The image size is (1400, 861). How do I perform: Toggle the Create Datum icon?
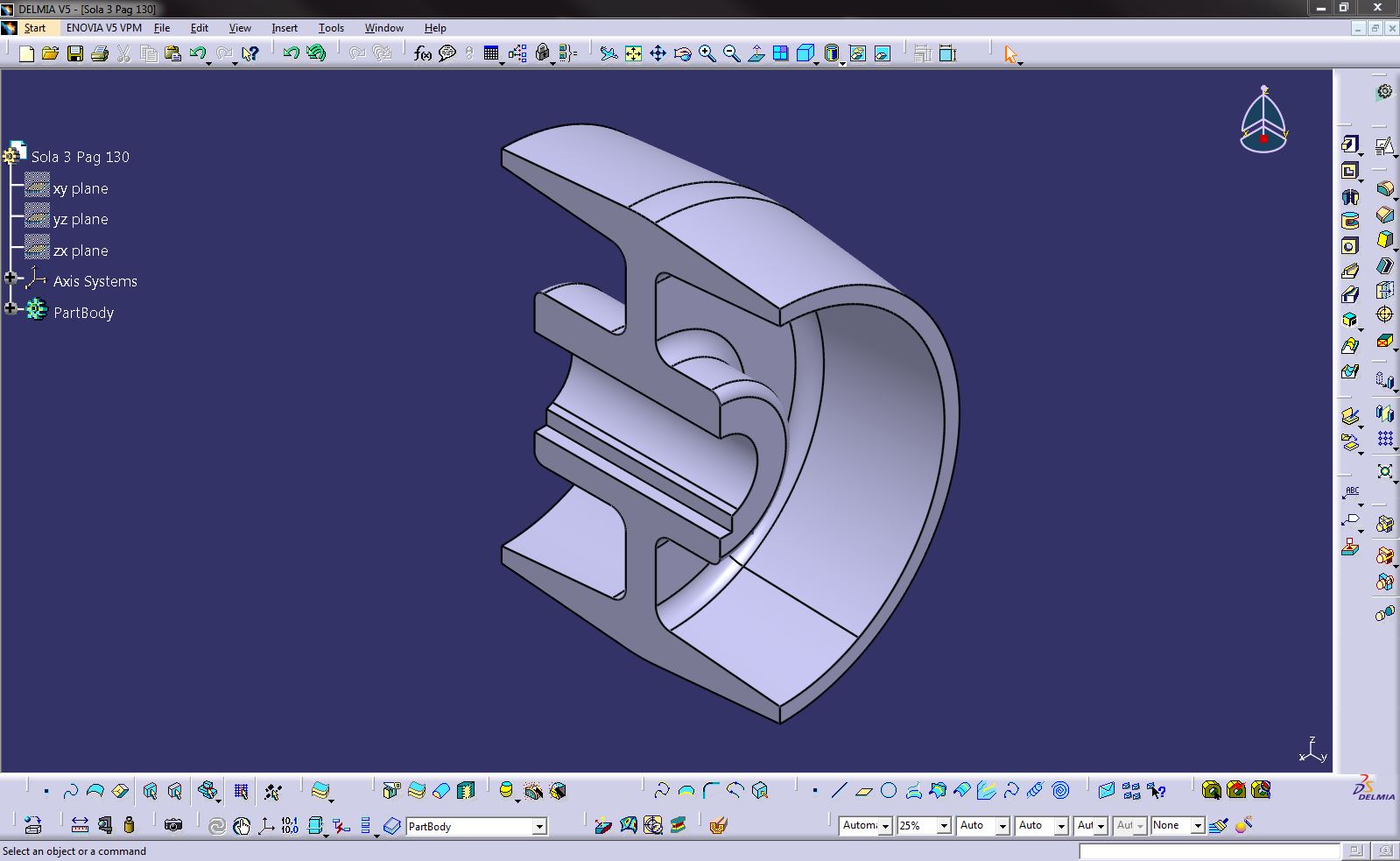[341, 825]
